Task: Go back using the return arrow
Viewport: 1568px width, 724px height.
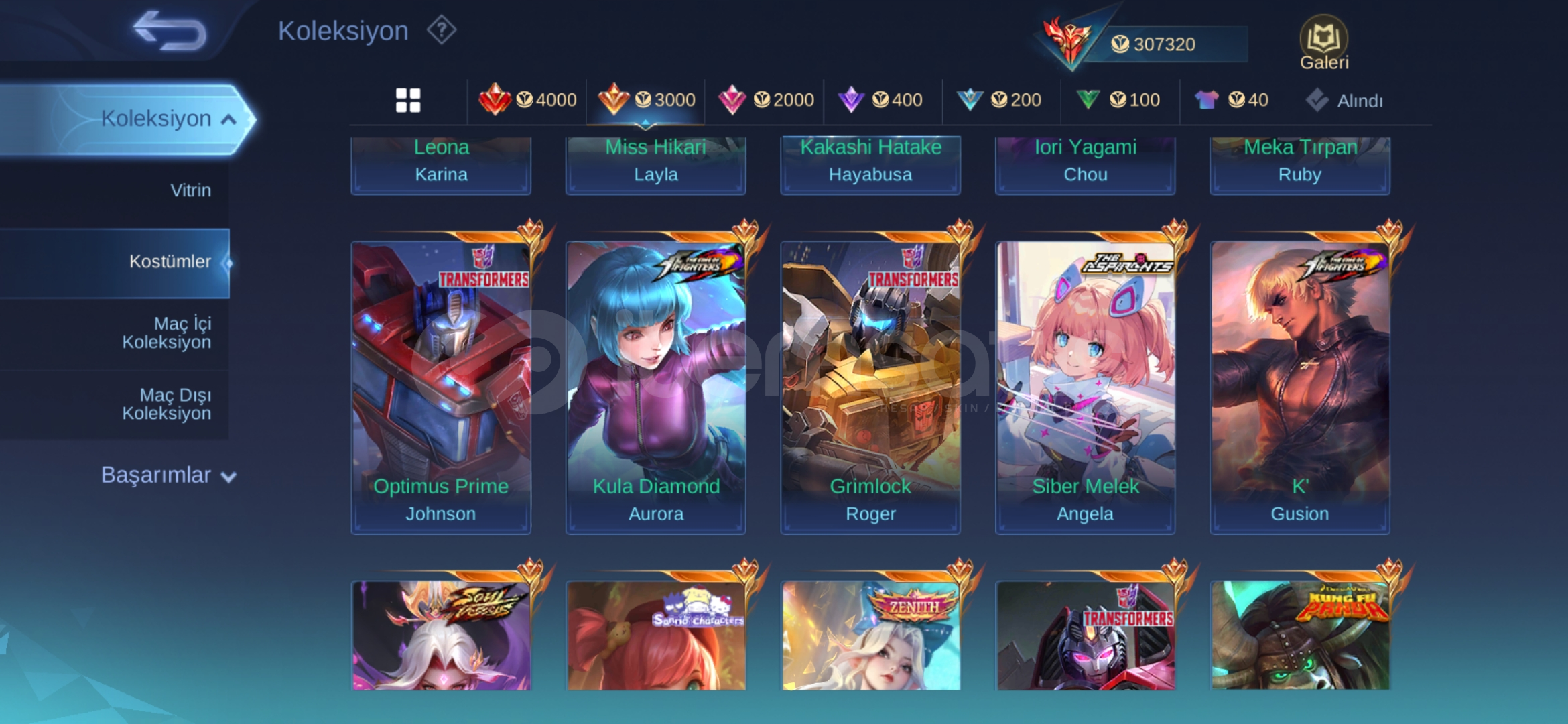Action: click(x=170, y=31)
